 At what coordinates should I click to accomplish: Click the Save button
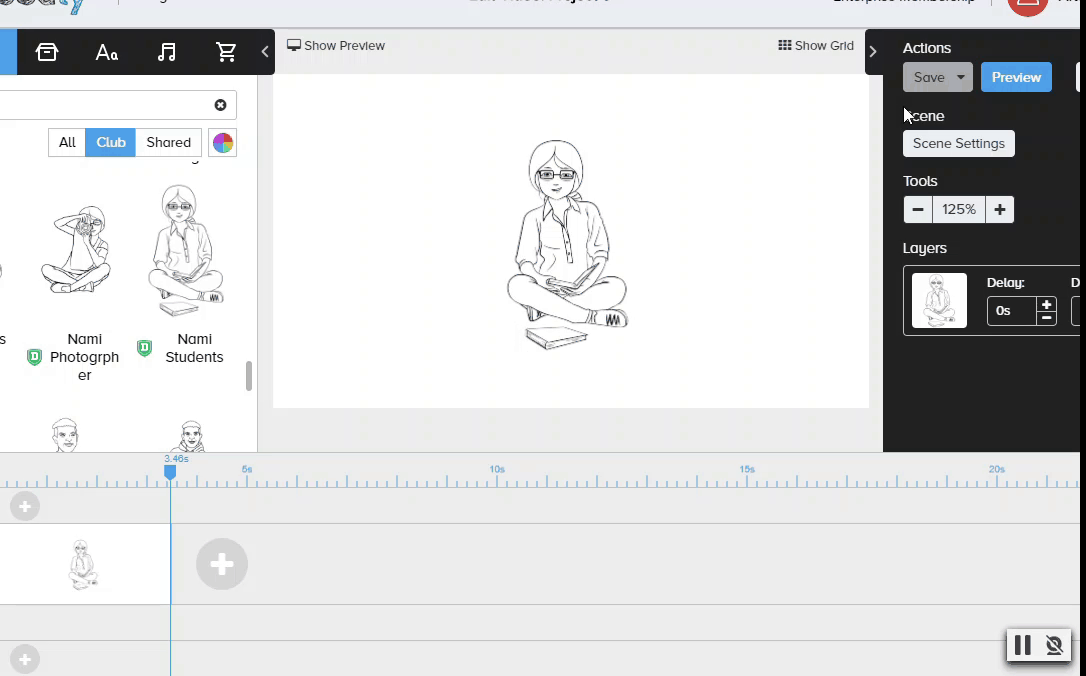tap(929, 78)
